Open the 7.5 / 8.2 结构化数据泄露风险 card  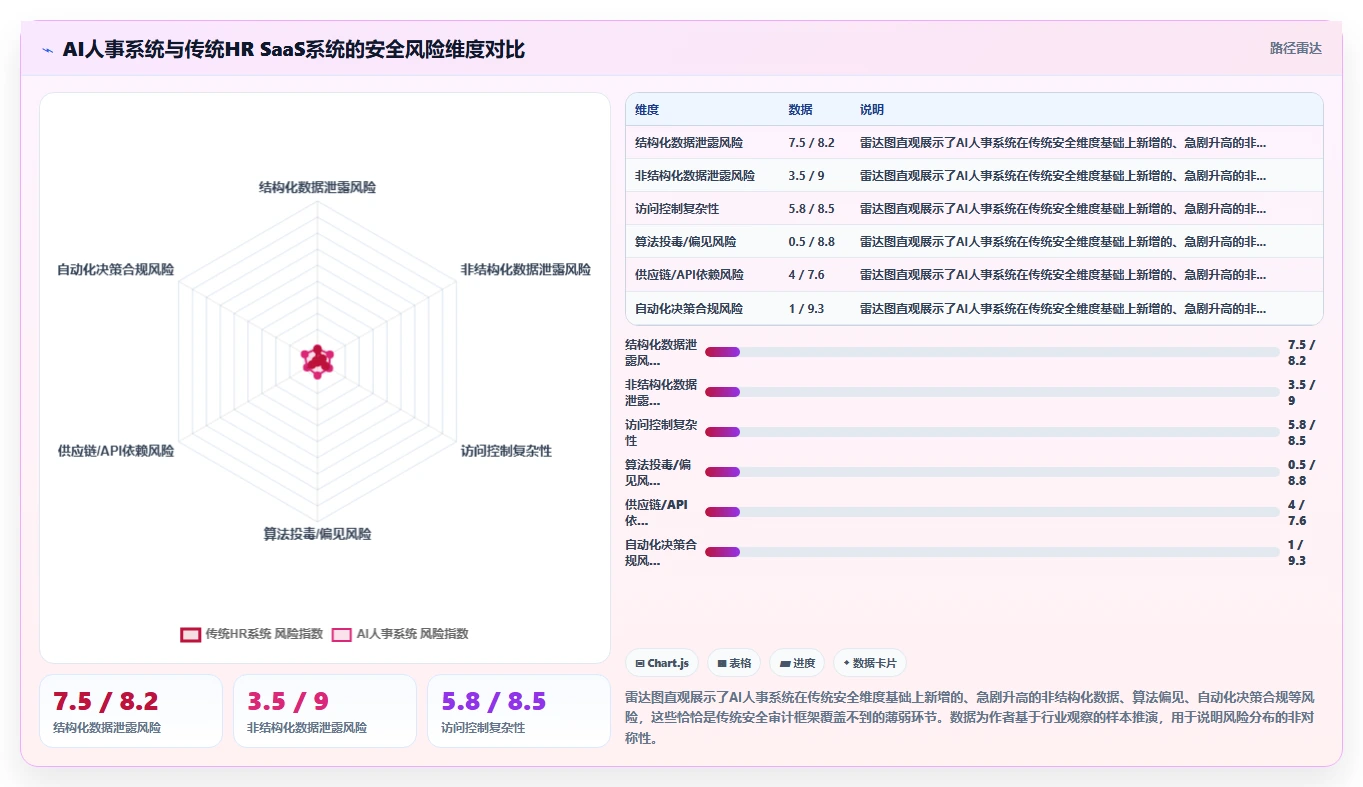pos(131,711)
